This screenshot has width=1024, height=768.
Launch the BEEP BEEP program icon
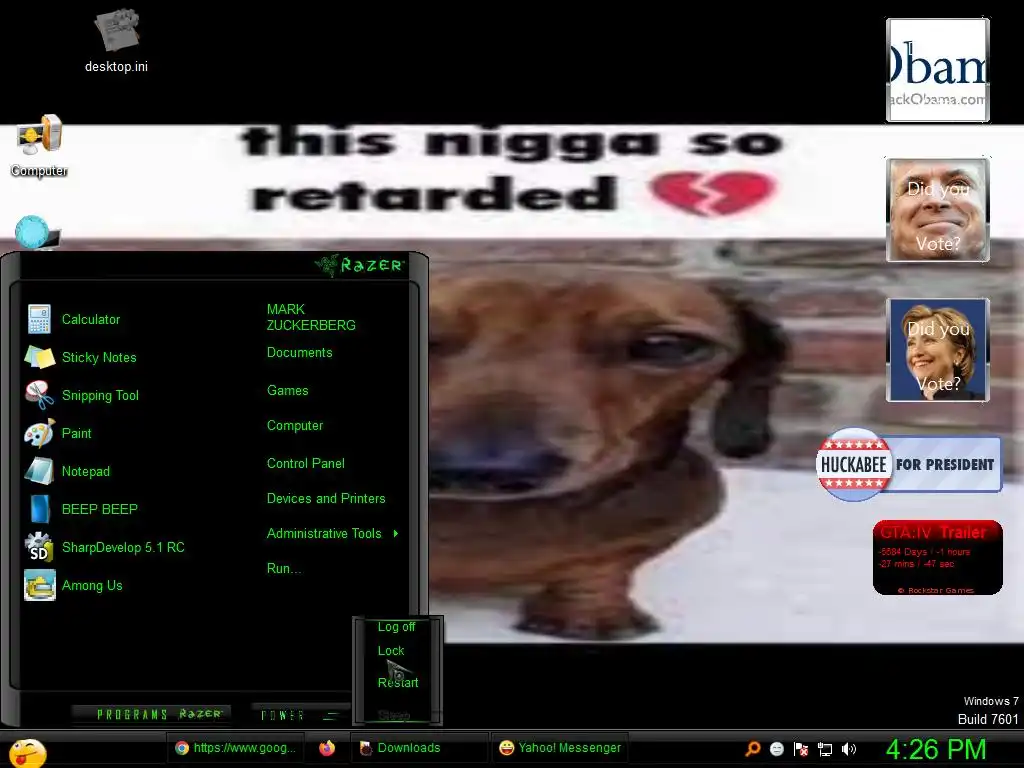pos(39,509)
